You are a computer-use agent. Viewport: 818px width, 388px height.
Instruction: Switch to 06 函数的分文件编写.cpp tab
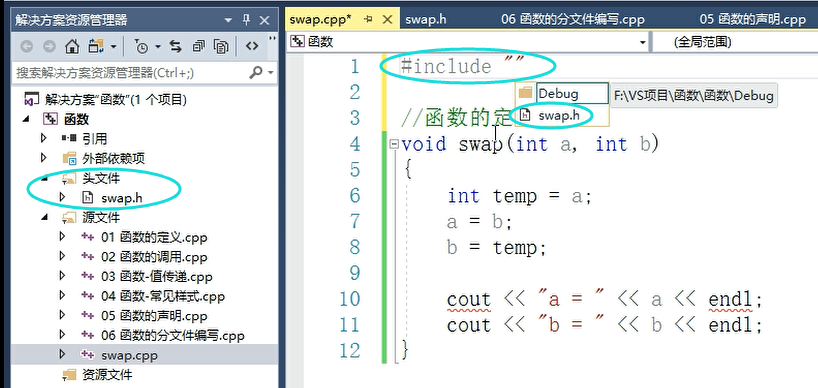click(x=573, y=20)
